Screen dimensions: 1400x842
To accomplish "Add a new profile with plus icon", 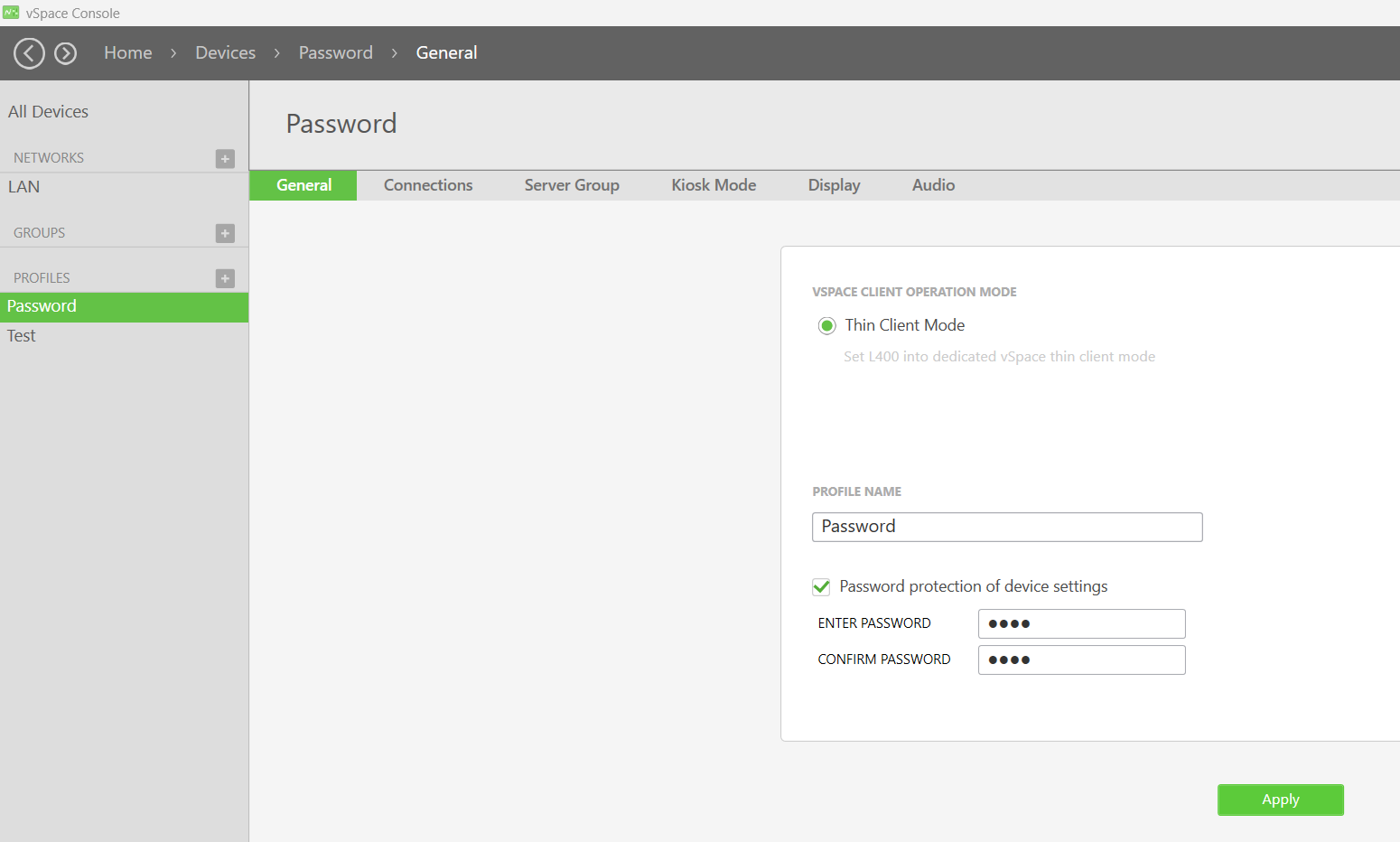I will pyautogui.click(x=225, y=278).
